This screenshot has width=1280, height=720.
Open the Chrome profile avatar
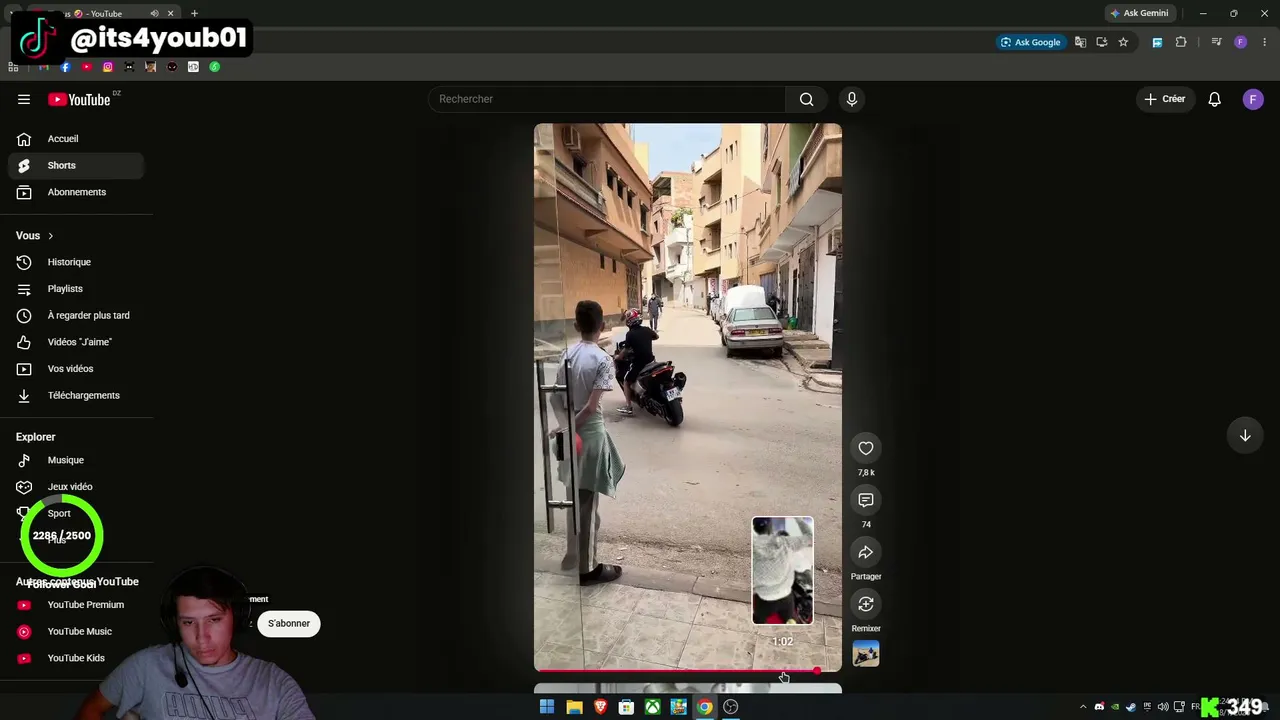[1241, 42]
